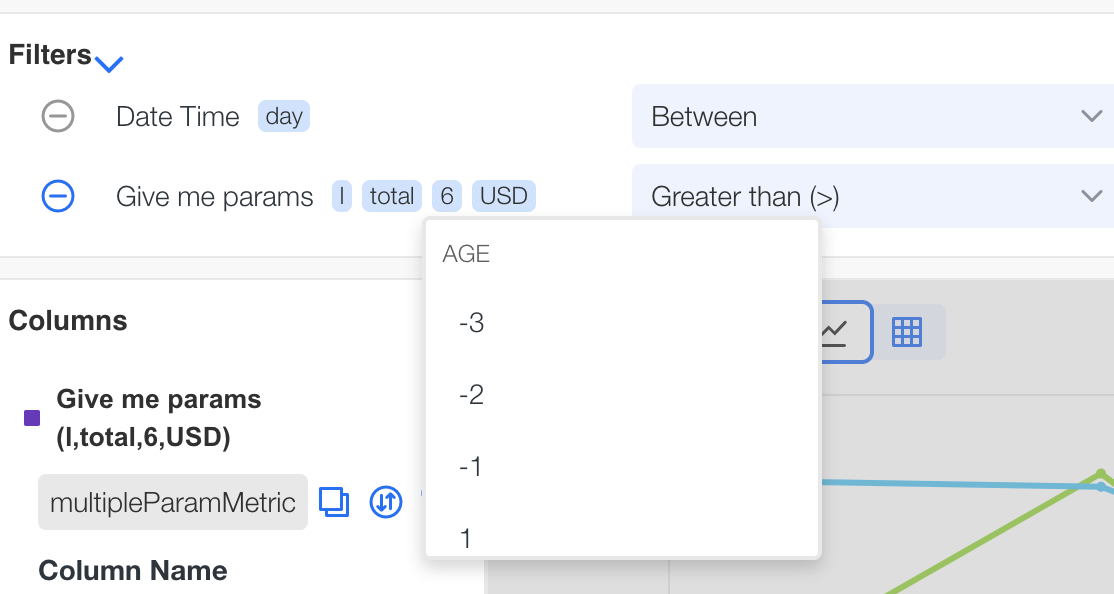Screen dimensions: 1114x594
Task: Remove the Give me params filter
Action: (x=58, y=196)
